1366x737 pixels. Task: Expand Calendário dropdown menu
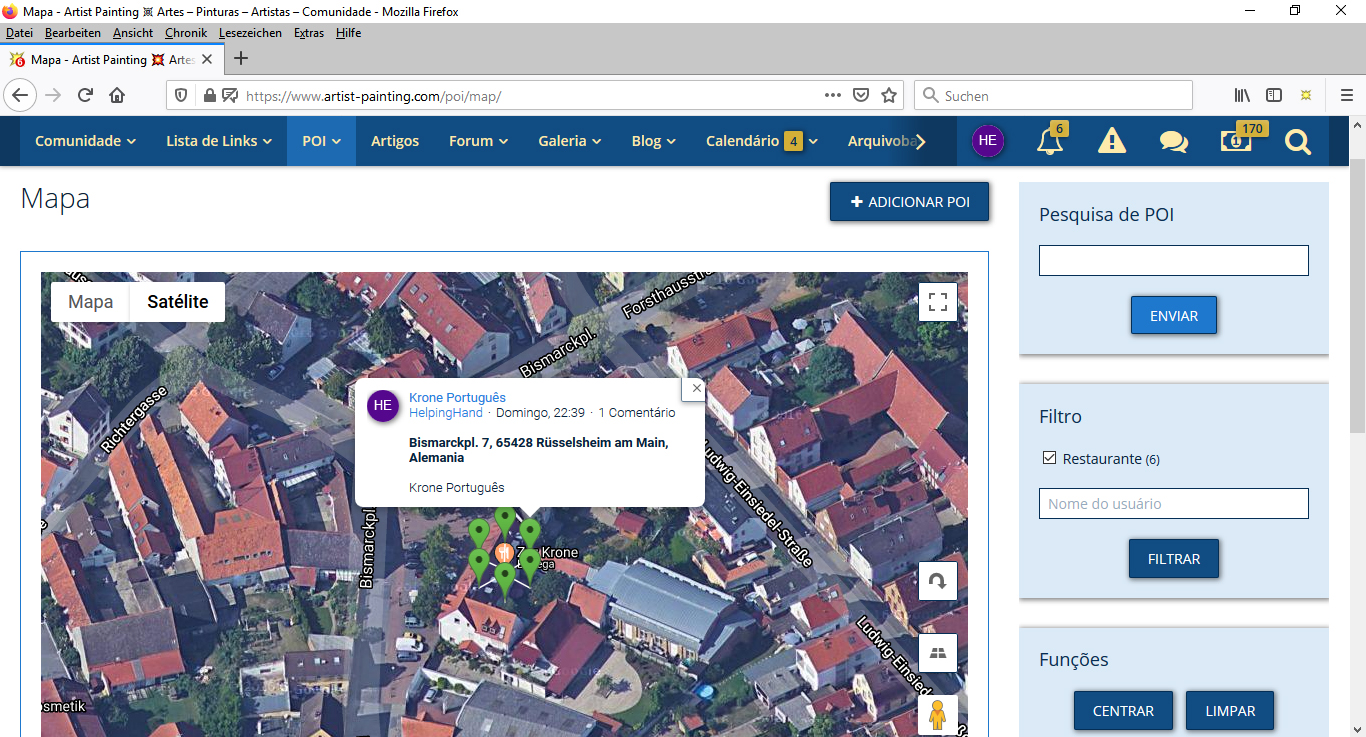[762, 141]
